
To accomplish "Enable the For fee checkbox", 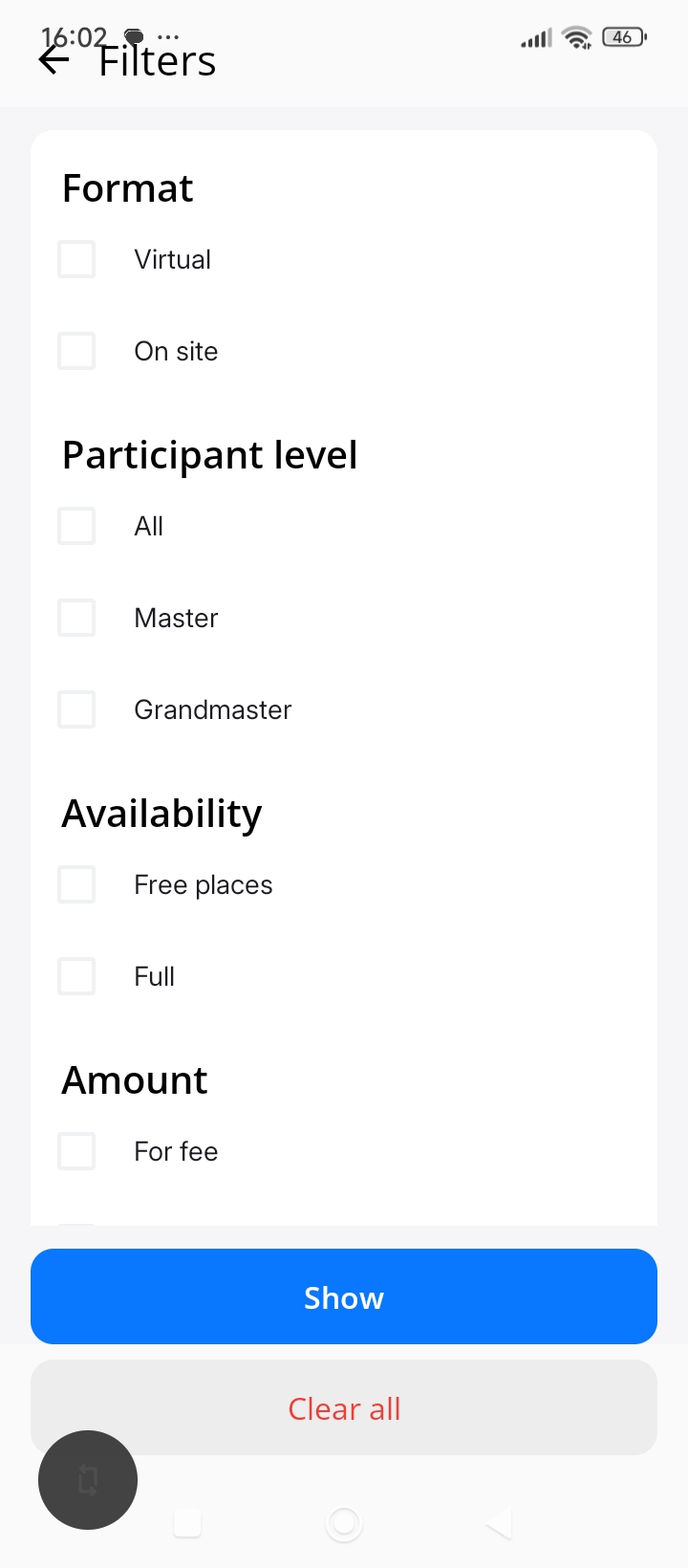I will point(76,1151).
